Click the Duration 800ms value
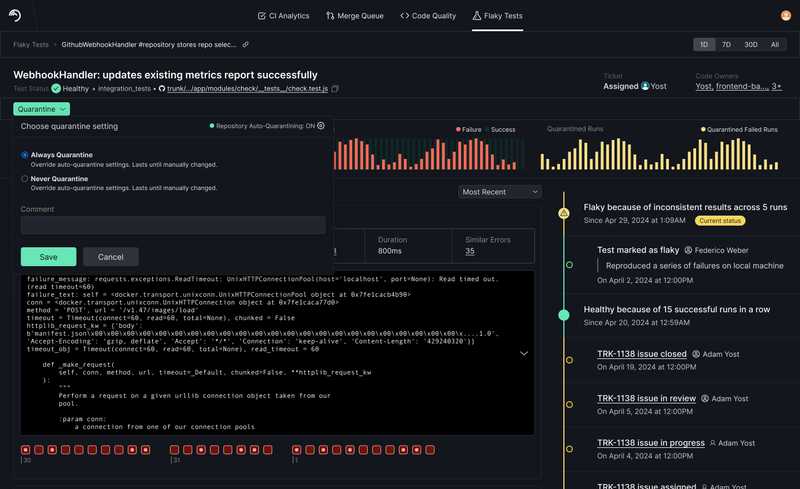The height and width of the screenshot is (489, 800). click(x=390, y=251)
